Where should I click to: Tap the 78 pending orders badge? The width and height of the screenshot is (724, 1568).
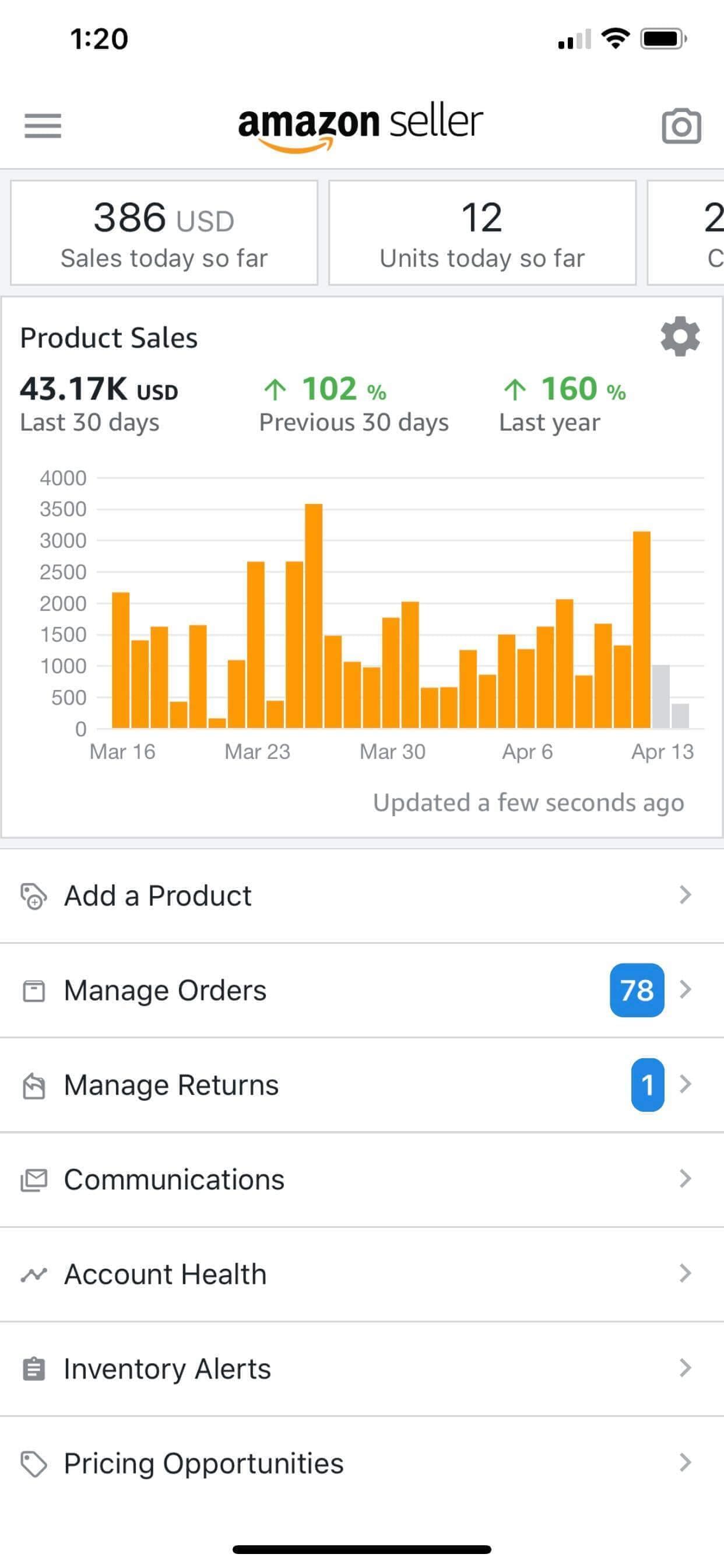click(637, 990)
